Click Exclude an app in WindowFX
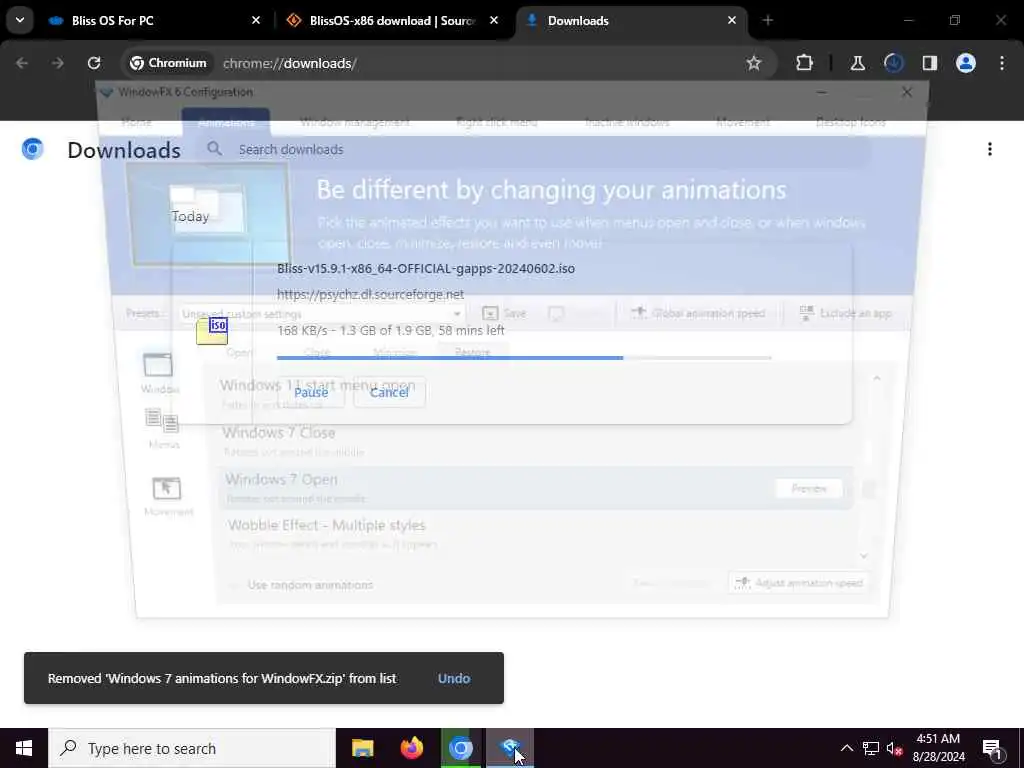Viewport: 1024px width, 768px height. coord(846,313)
